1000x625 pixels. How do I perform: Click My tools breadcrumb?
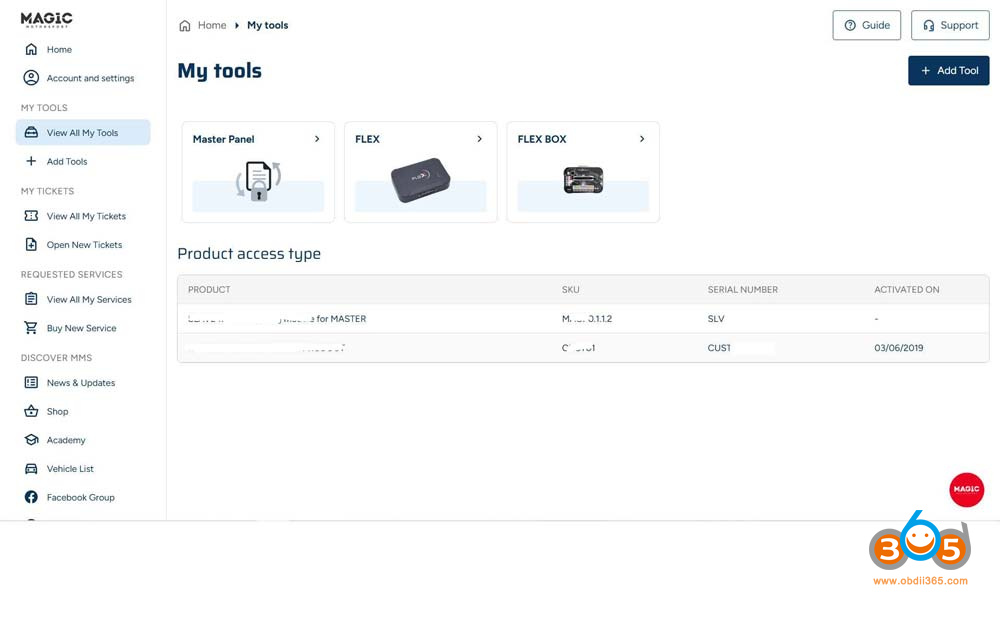(x=267, y=26)
